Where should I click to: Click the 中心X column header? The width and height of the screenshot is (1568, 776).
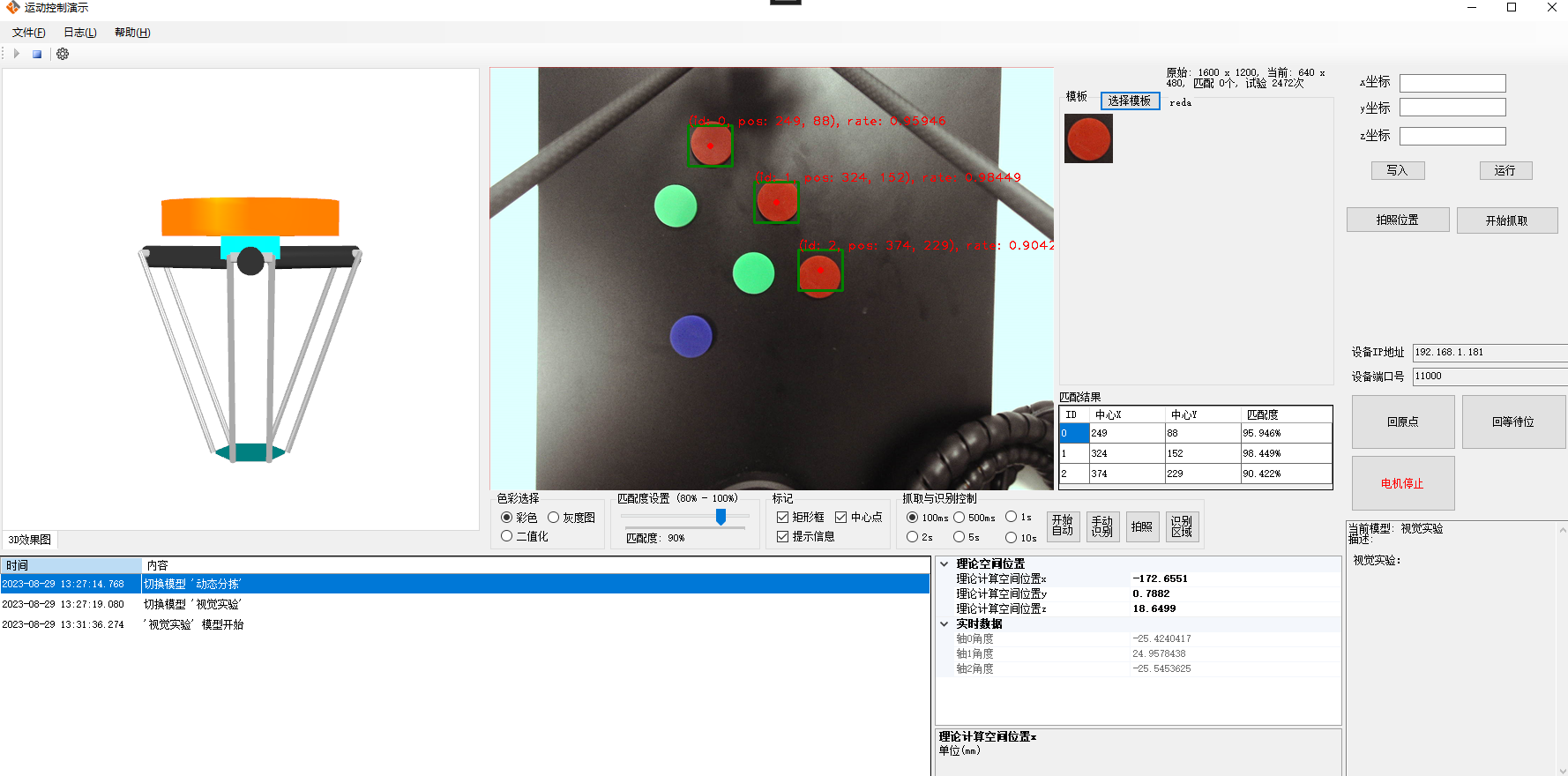[1127, 414]
